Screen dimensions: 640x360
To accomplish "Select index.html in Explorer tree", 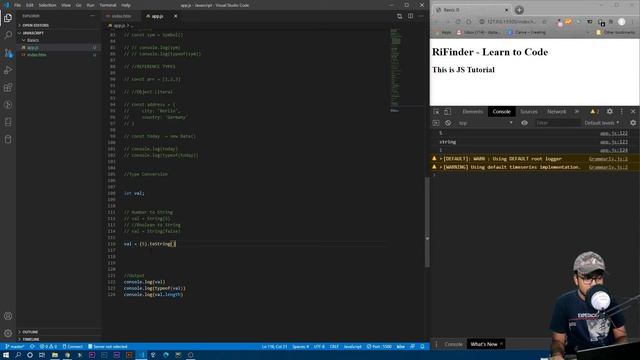I will pyautogui.click(x=36, y=55).
